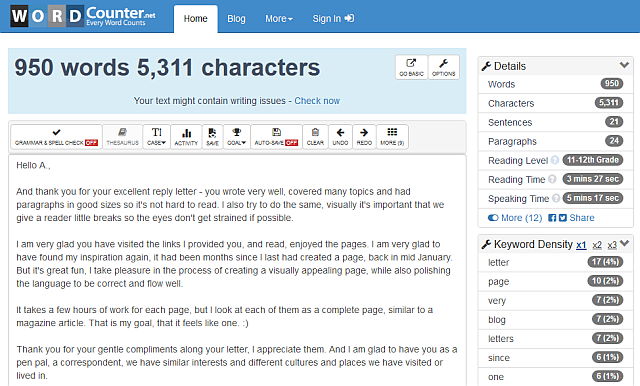
Task: Open the More (9) tools grid
Action: [x=392, y=137]
